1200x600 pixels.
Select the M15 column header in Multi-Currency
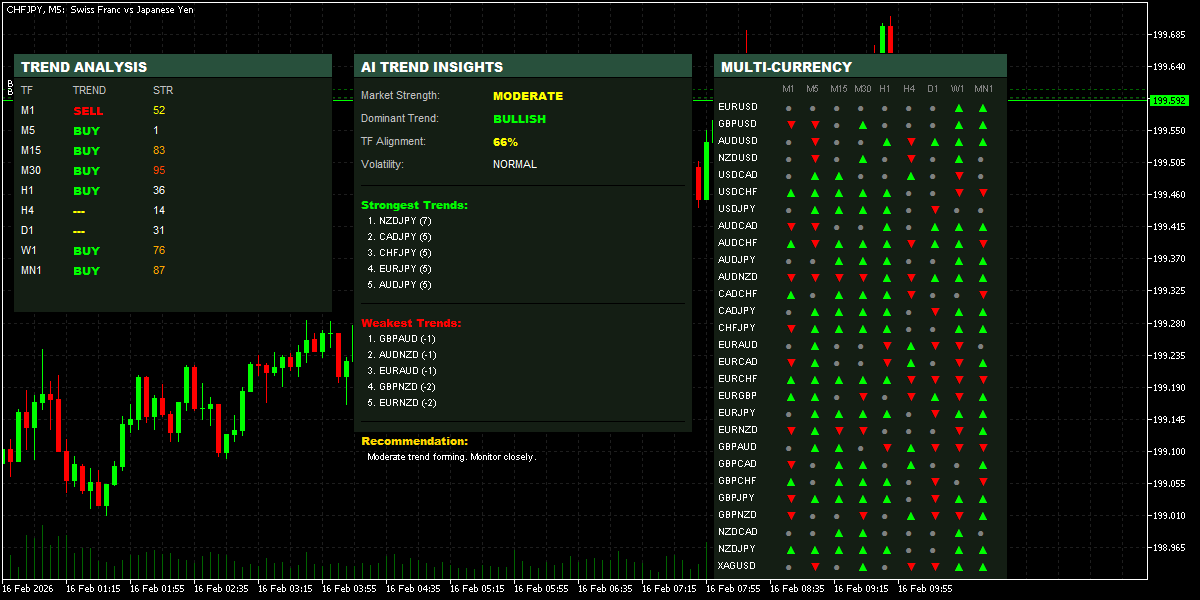(840, 88)
